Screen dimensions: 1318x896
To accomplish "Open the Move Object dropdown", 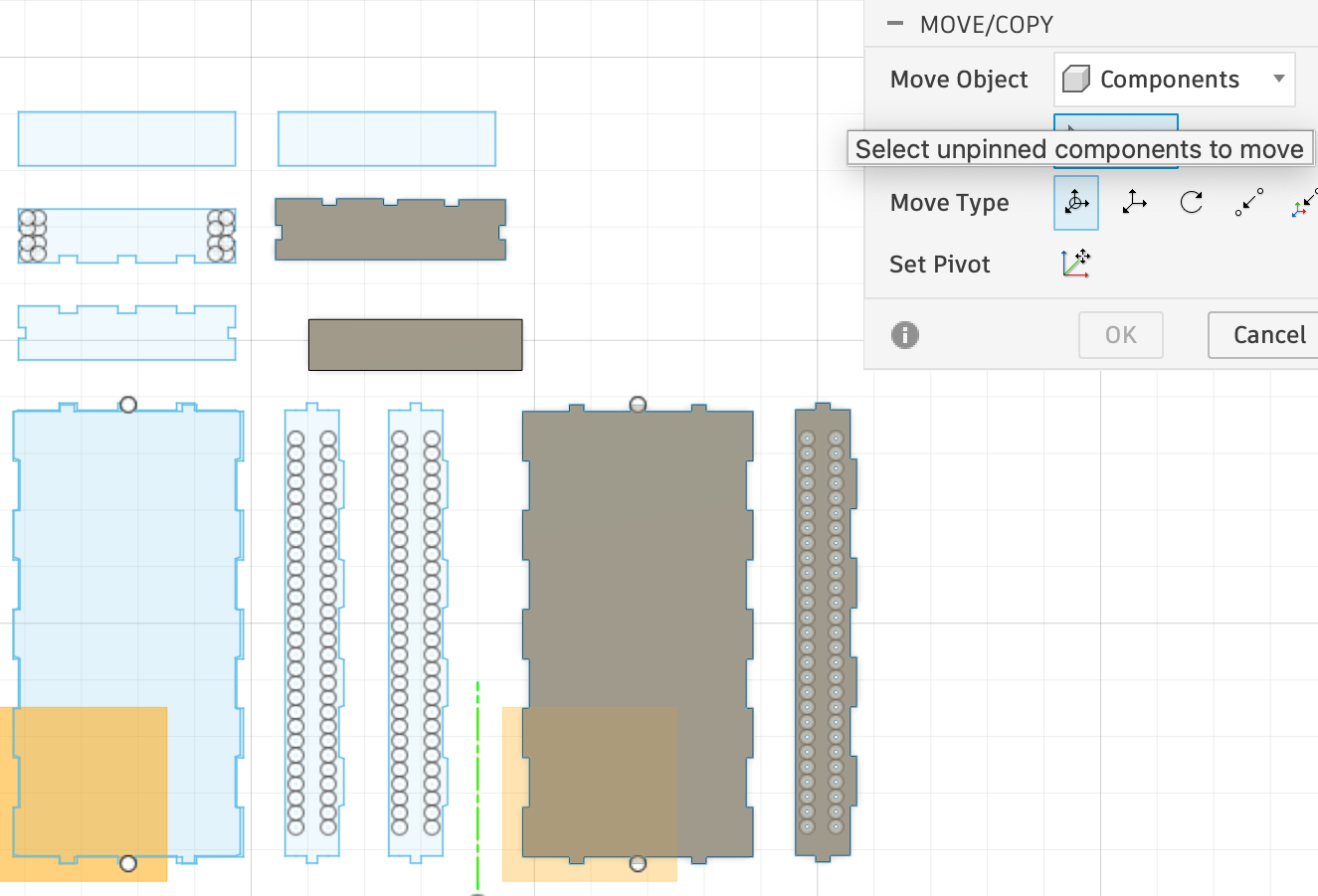I will 1174,79.
